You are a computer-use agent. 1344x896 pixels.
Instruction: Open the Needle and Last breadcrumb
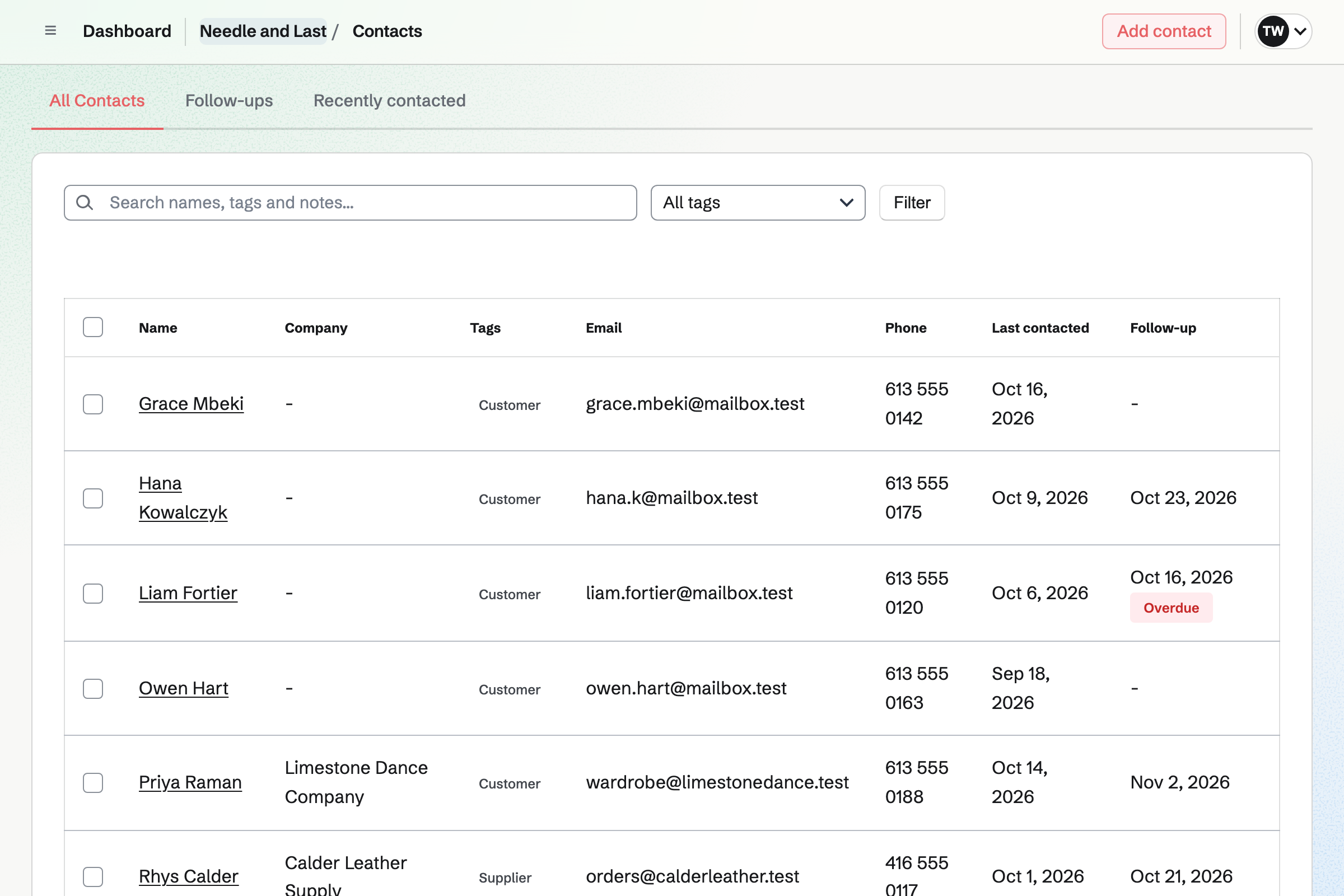point(263,31)
